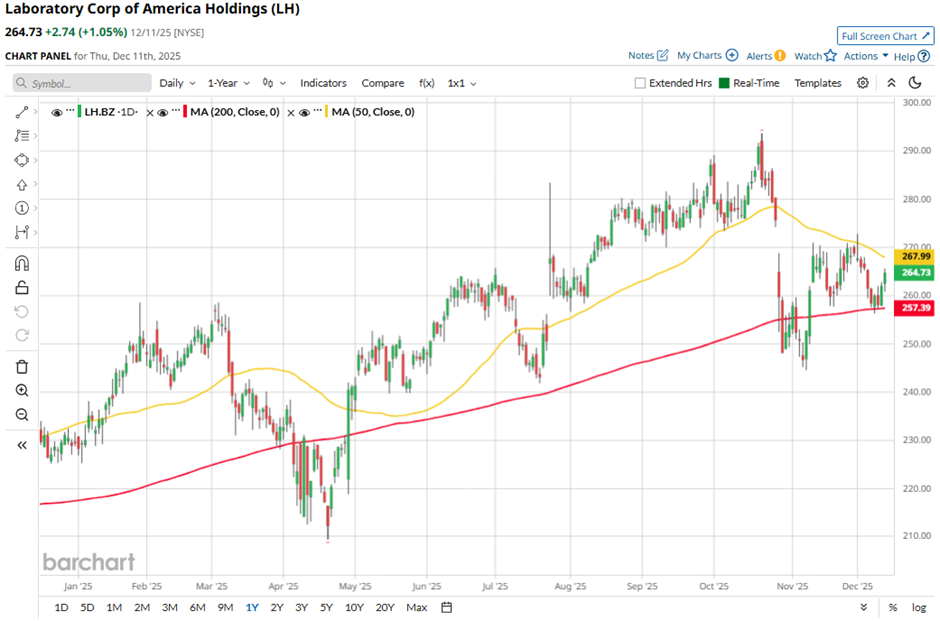Enable the Extended Hrs checkbox
The height and width of the screenshot is (621, 940).
tap(640, 83)
